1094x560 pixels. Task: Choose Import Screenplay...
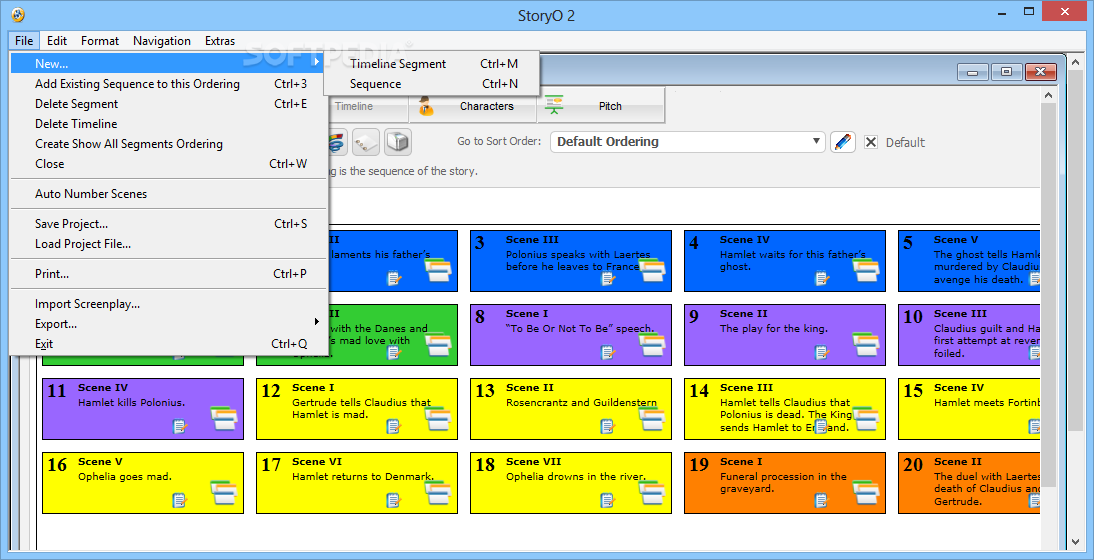tap(169, 304)
